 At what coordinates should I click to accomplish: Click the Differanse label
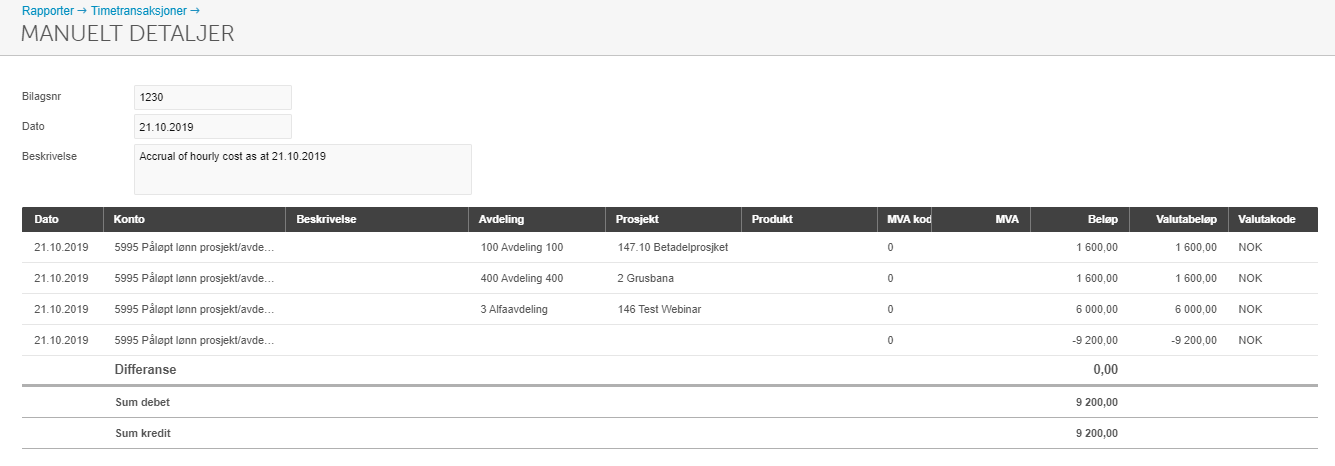(x=146, y=370)
